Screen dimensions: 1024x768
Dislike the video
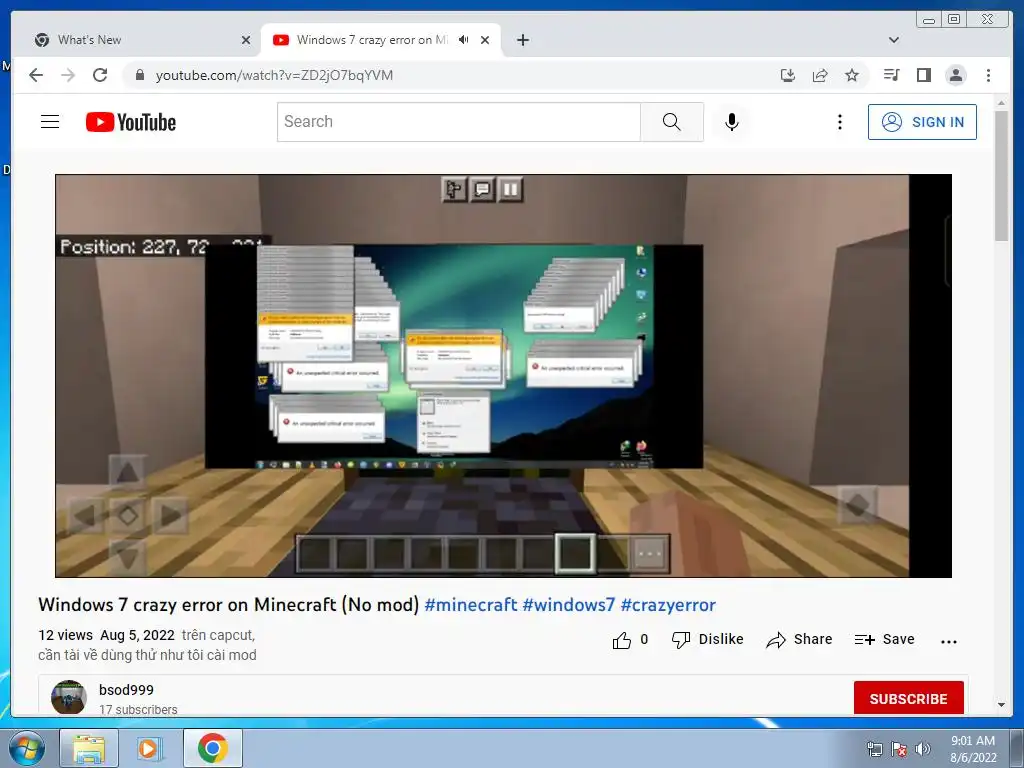click(707, 639)
